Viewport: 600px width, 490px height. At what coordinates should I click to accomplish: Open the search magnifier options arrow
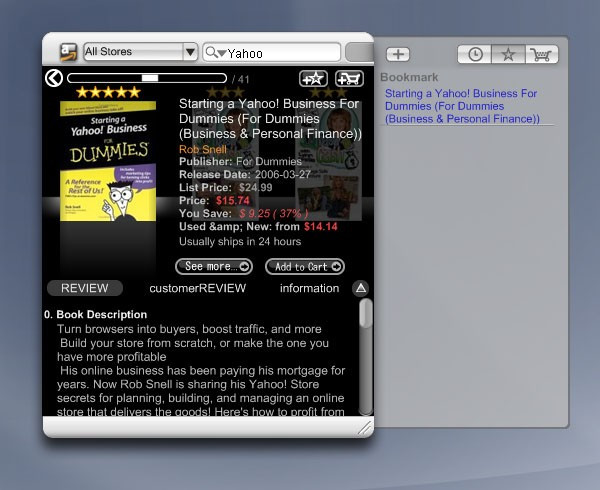pos(222,53)
